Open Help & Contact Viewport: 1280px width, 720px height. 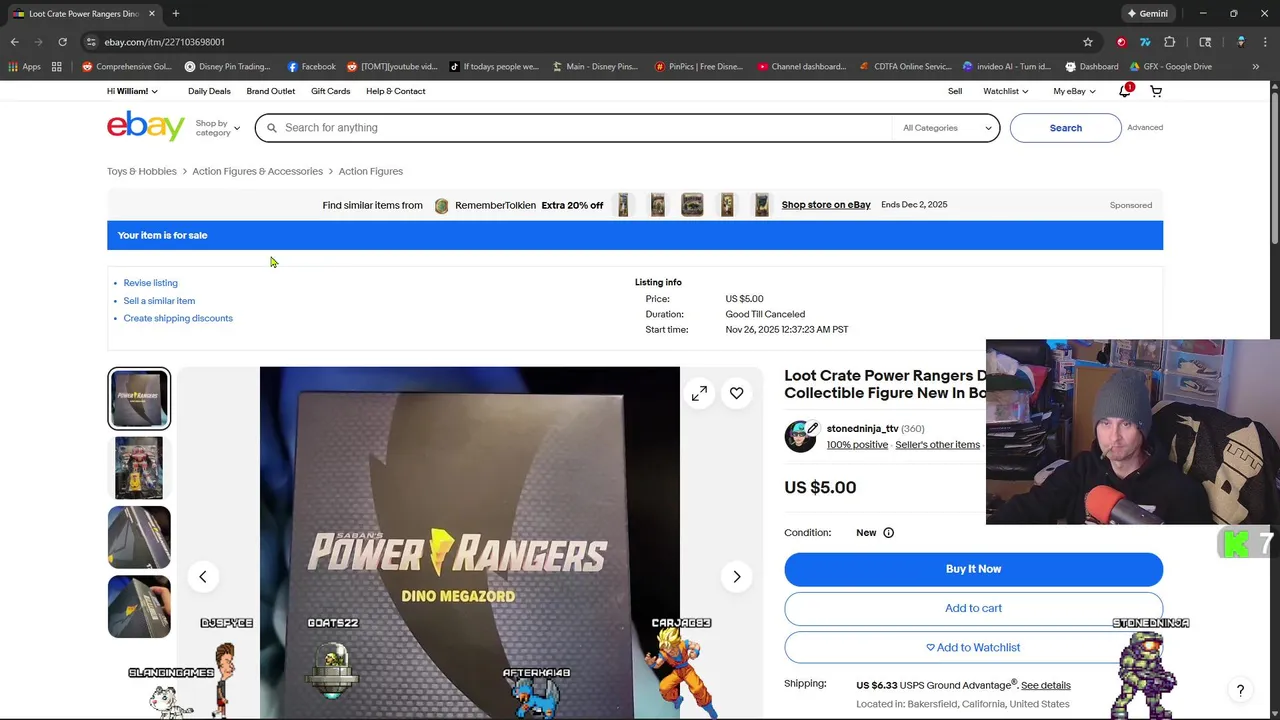click(x=396, y=91)
